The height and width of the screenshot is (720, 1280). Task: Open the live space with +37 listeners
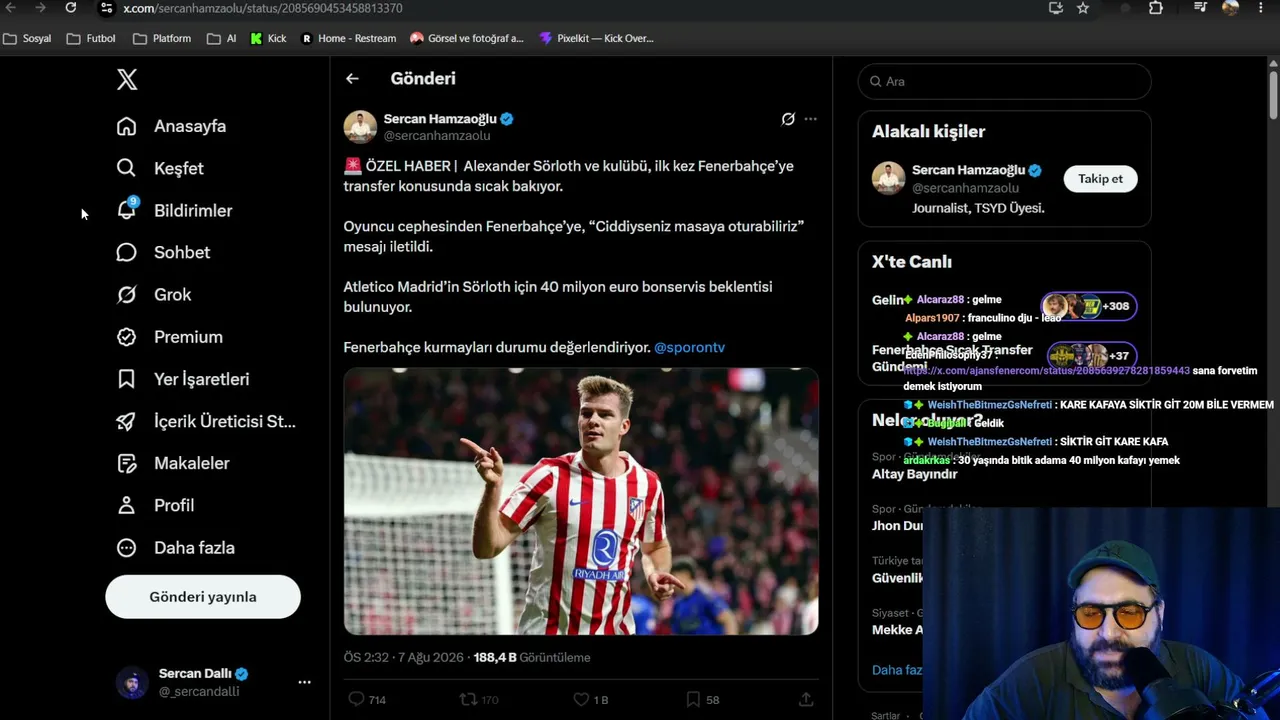[1091, 355]
